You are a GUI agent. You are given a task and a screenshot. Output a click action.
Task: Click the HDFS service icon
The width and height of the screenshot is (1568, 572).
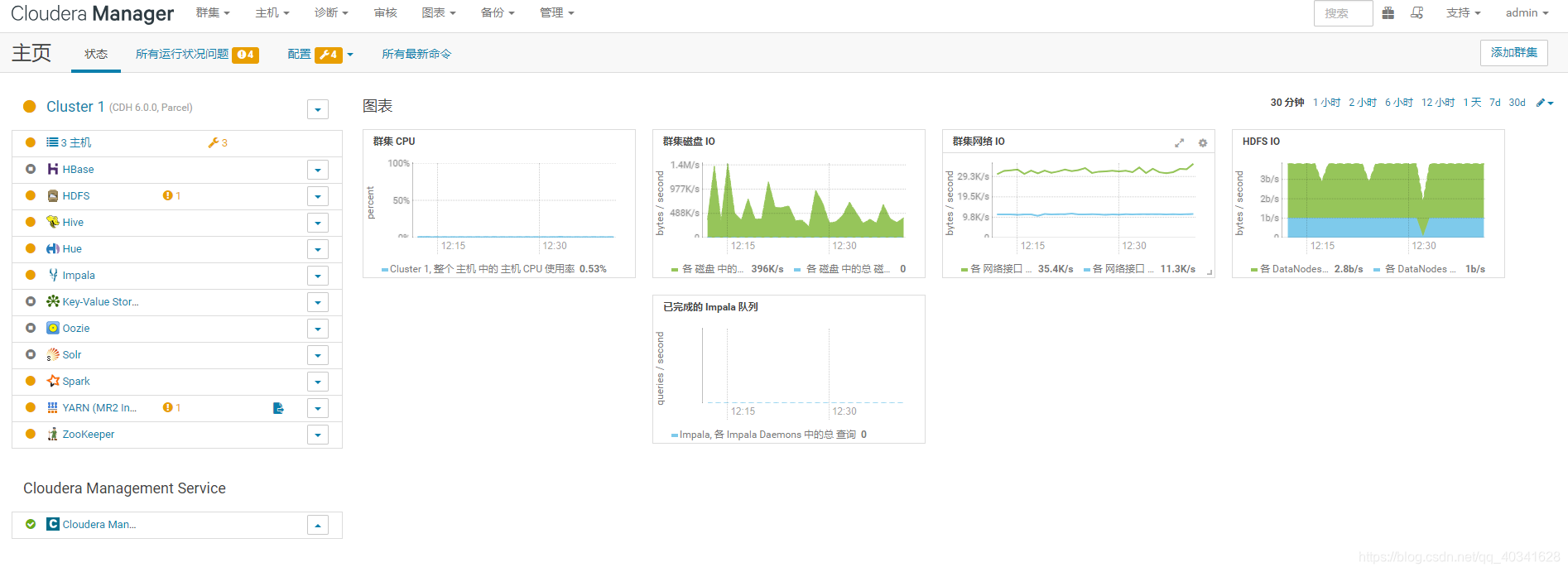point(53,195)
